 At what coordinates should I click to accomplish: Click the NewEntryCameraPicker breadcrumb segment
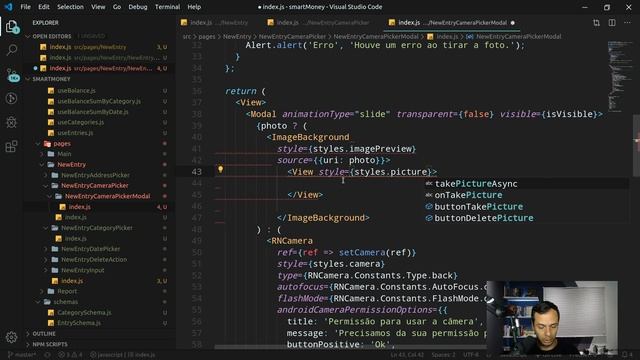point(292,37)
